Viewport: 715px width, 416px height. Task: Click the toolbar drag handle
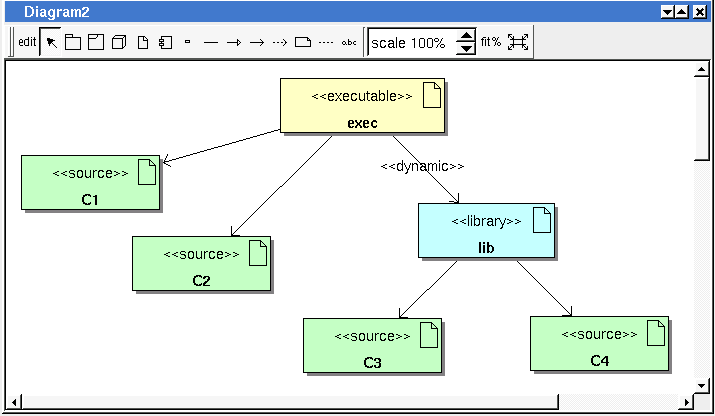pyautogui.click(x=11, y=42)
